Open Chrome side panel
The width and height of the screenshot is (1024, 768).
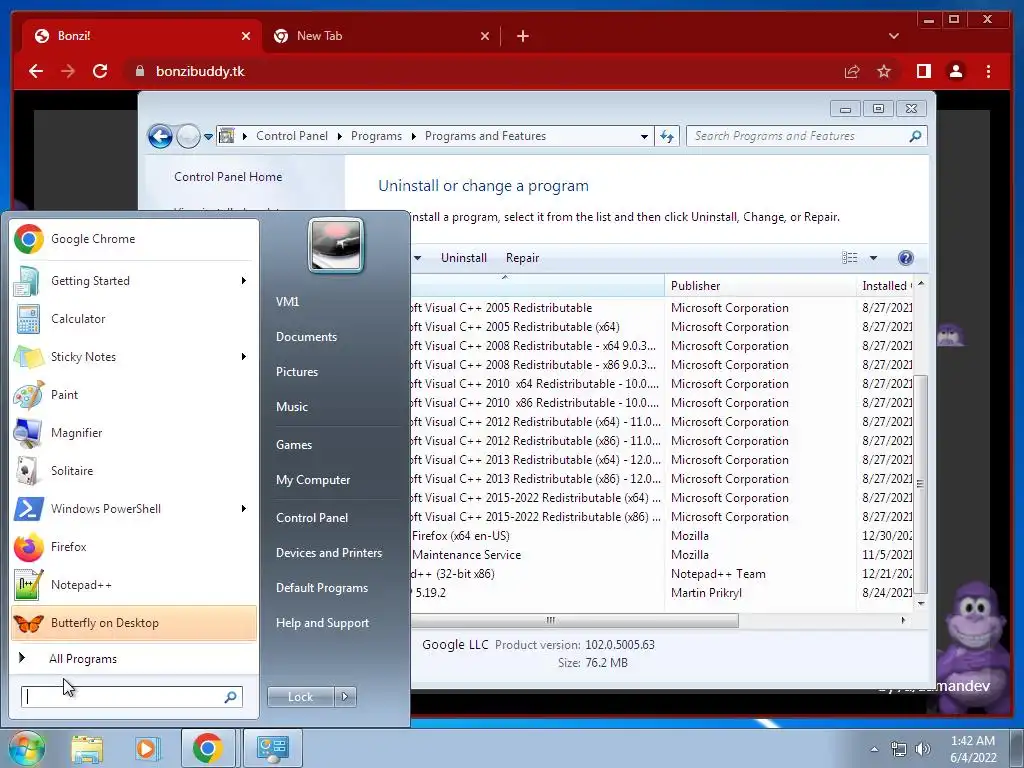923,71
